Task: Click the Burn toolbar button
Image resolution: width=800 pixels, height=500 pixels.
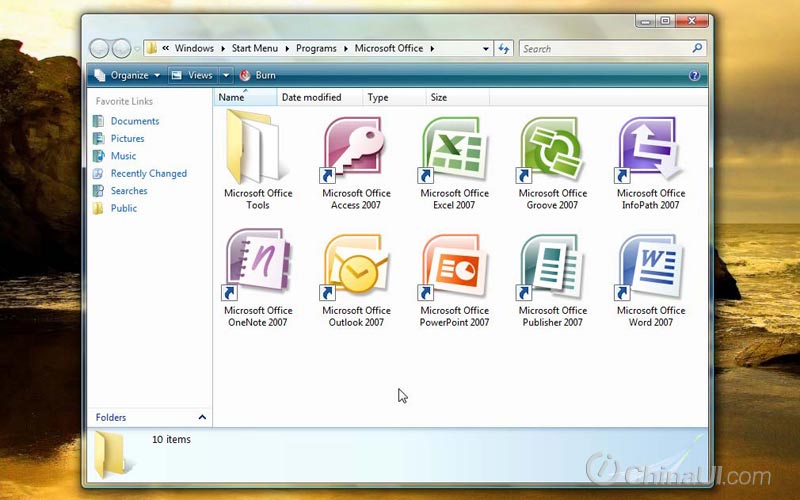Action: pyautogui.click(x=258, y=76)
